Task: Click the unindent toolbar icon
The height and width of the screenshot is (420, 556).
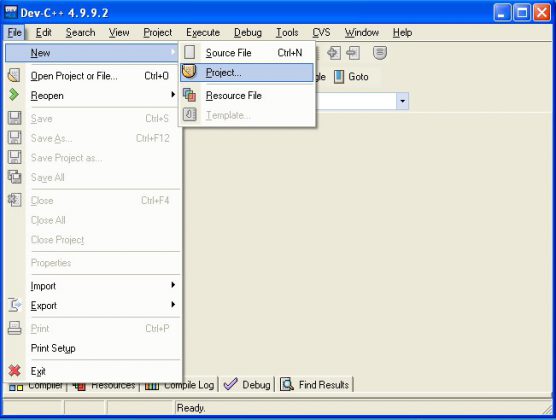Action: point(353,53)
